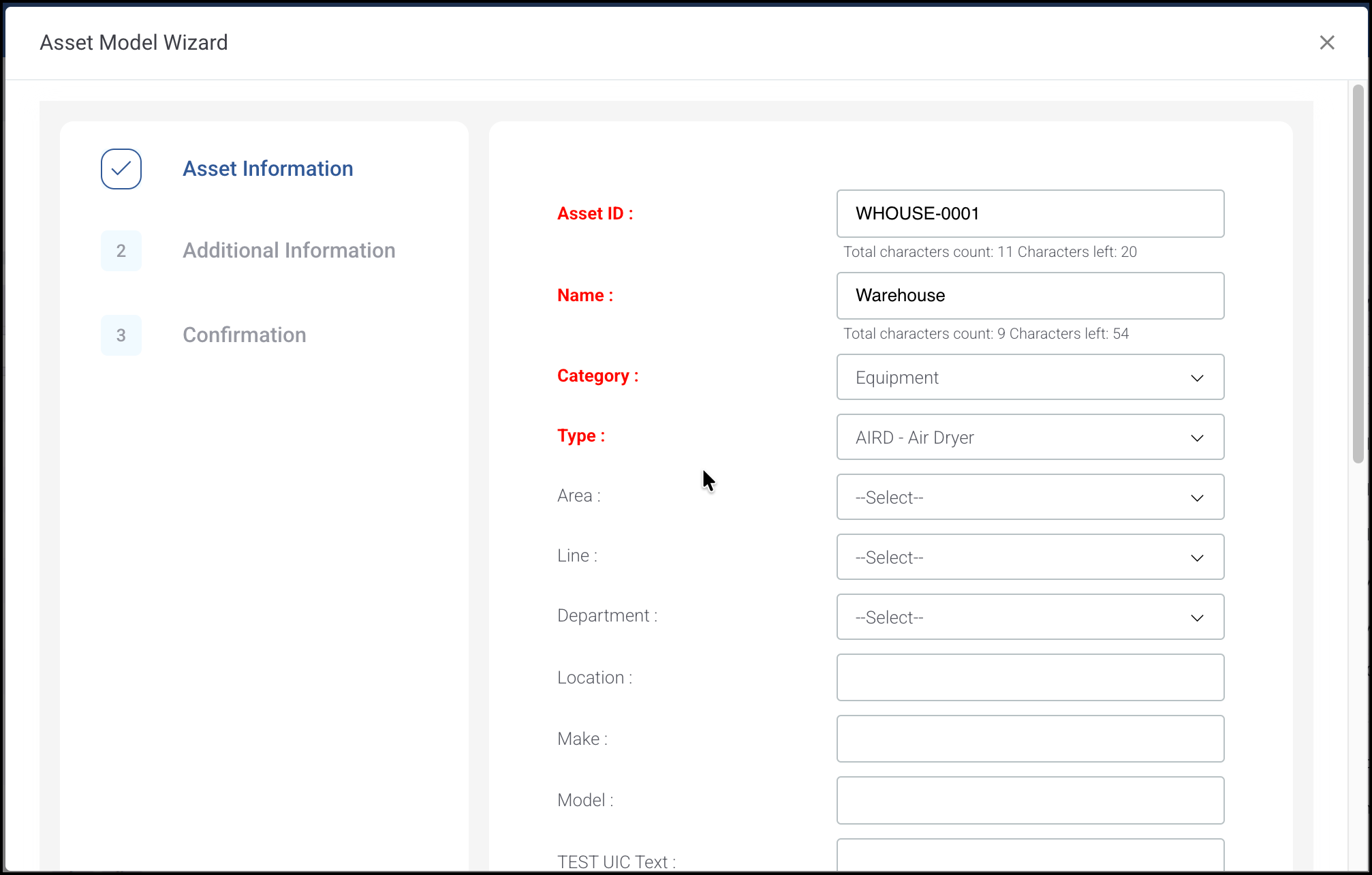Click into the Asset ID field
This screenshot has width=1372, height=875.
[1029, 214]
